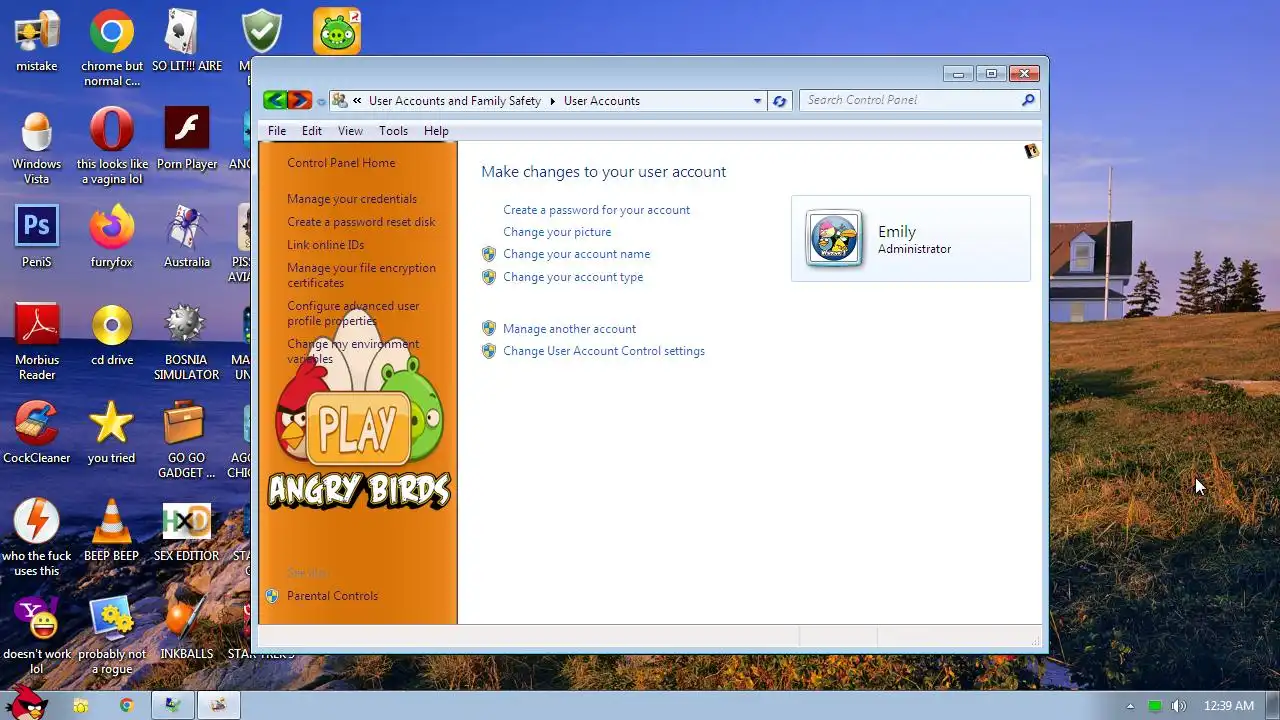Click the help icon at content top-right
Image resolution: width=1280 pixels, height=720 pixels.
(x=1031, y=151)
